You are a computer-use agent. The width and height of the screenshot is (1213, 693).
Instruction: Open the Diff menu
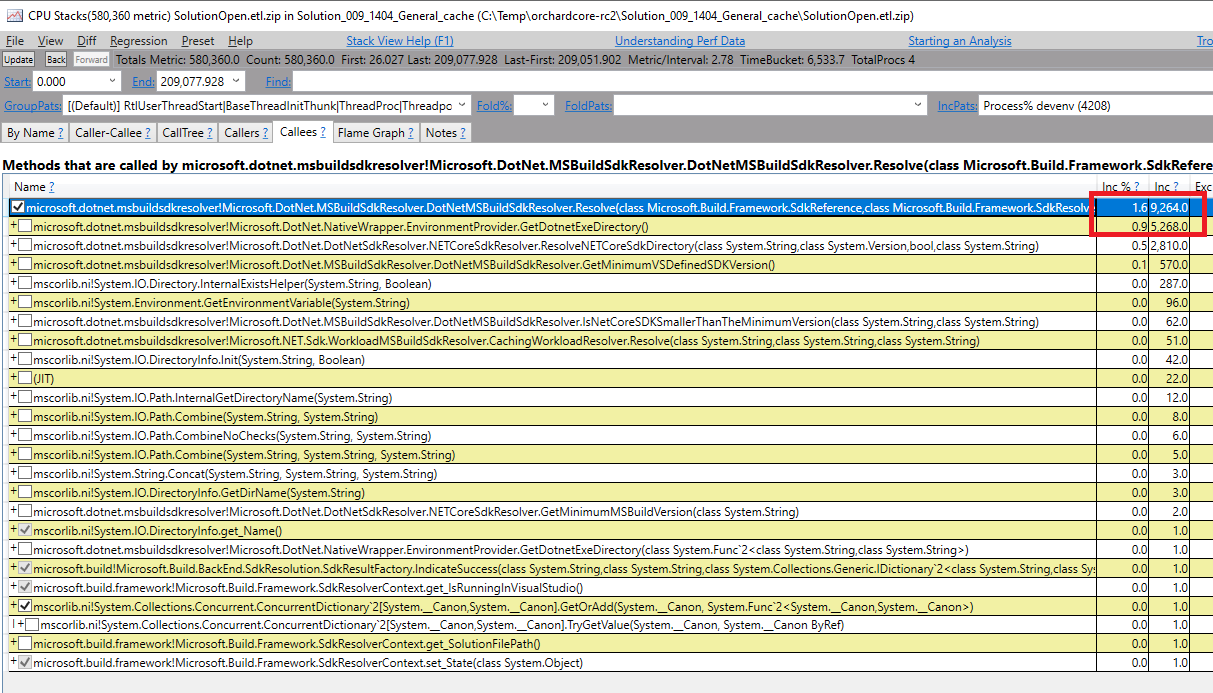[87, 41]
